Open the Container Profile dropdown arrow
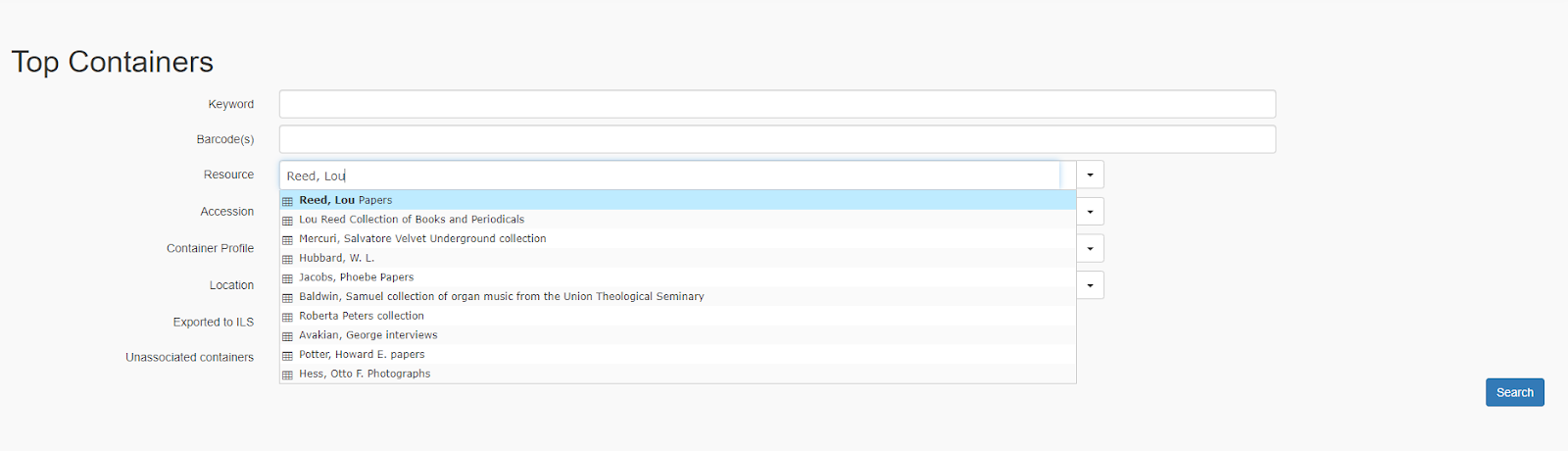The width and height of the screenshot is (1568, 451). [1090, 248]
